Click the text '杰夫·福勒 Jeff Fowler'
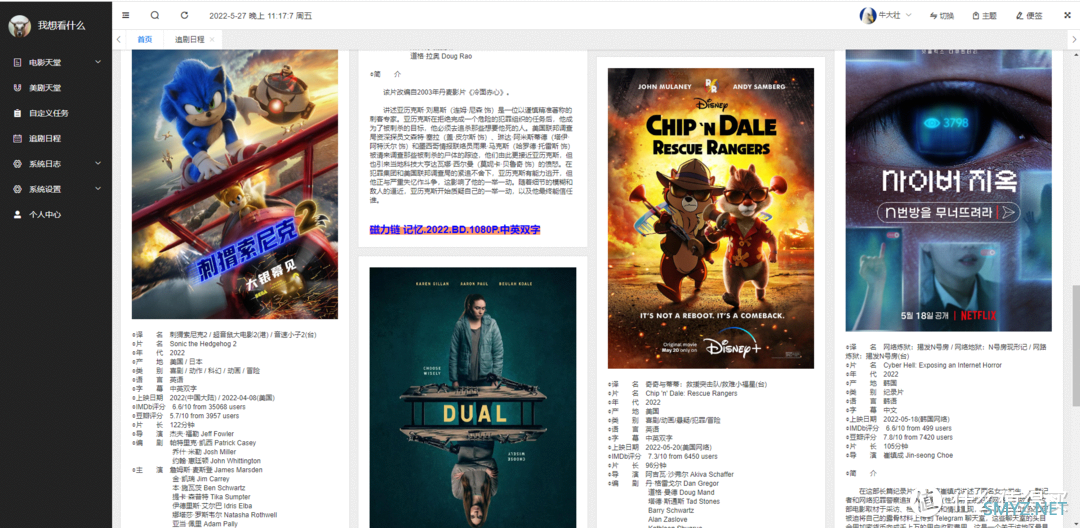 point(202,434)
